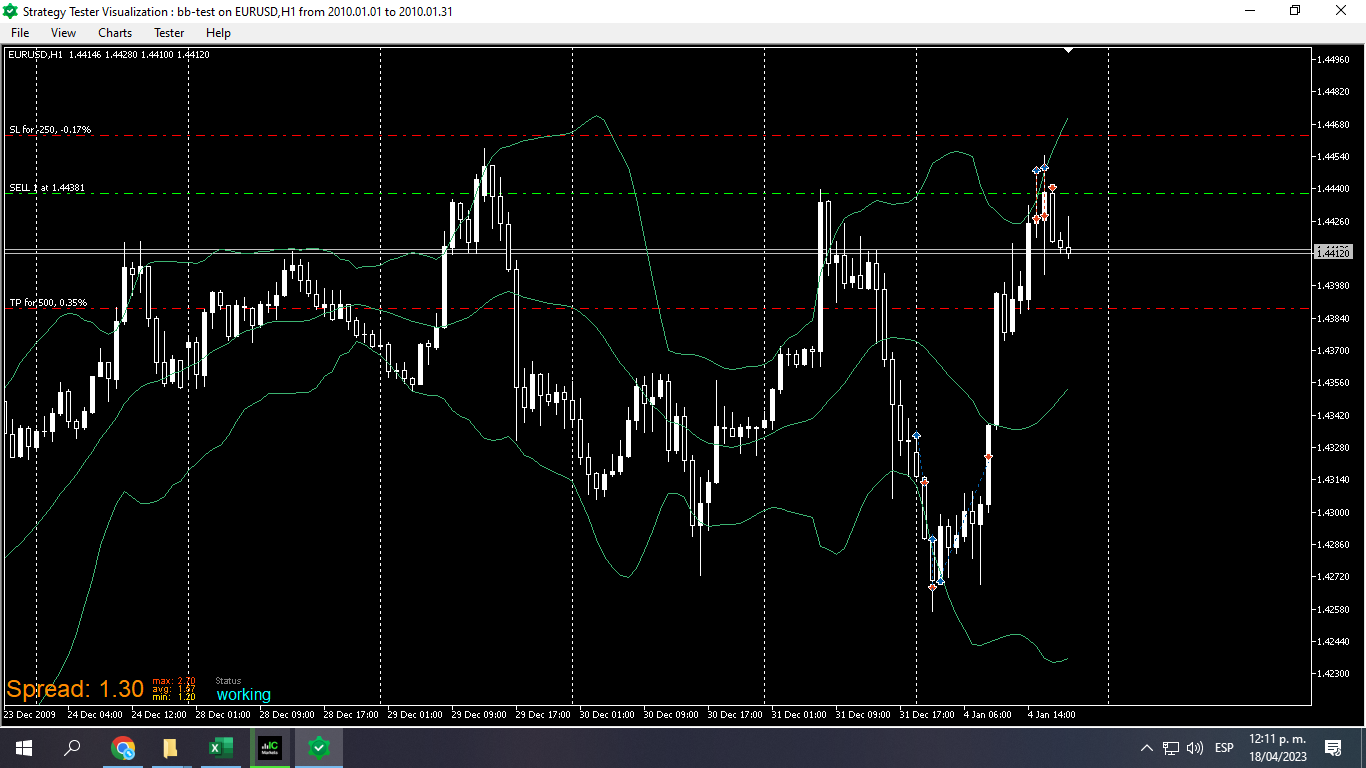Open the taskbar clock and date

[1277, 747]
